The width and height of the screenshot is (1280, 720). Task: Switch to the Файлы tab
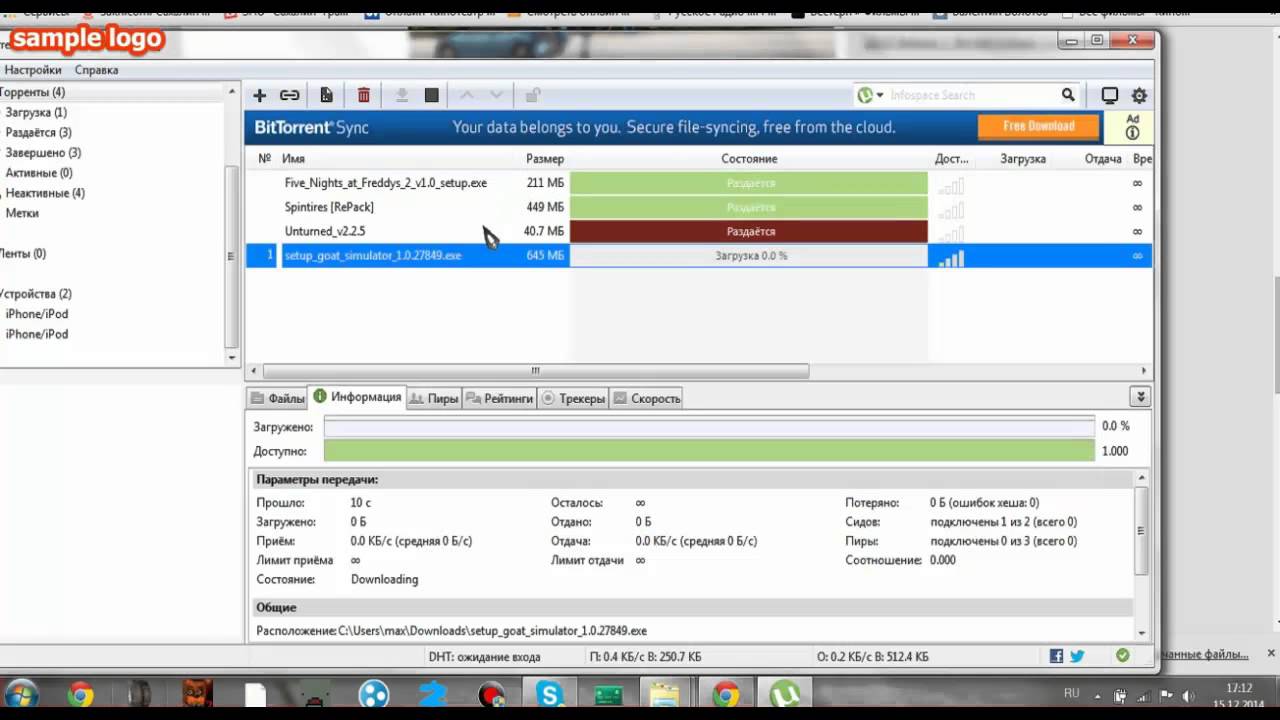click(277, 398)
